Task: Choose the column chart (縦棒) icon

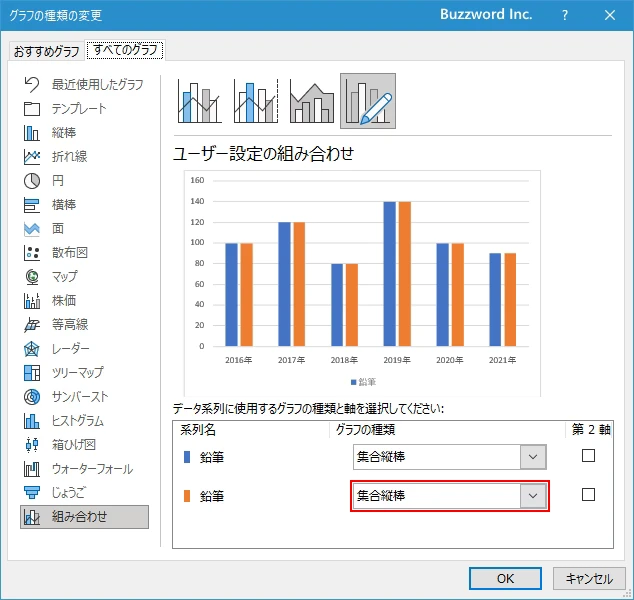Action: pos(32,133)
